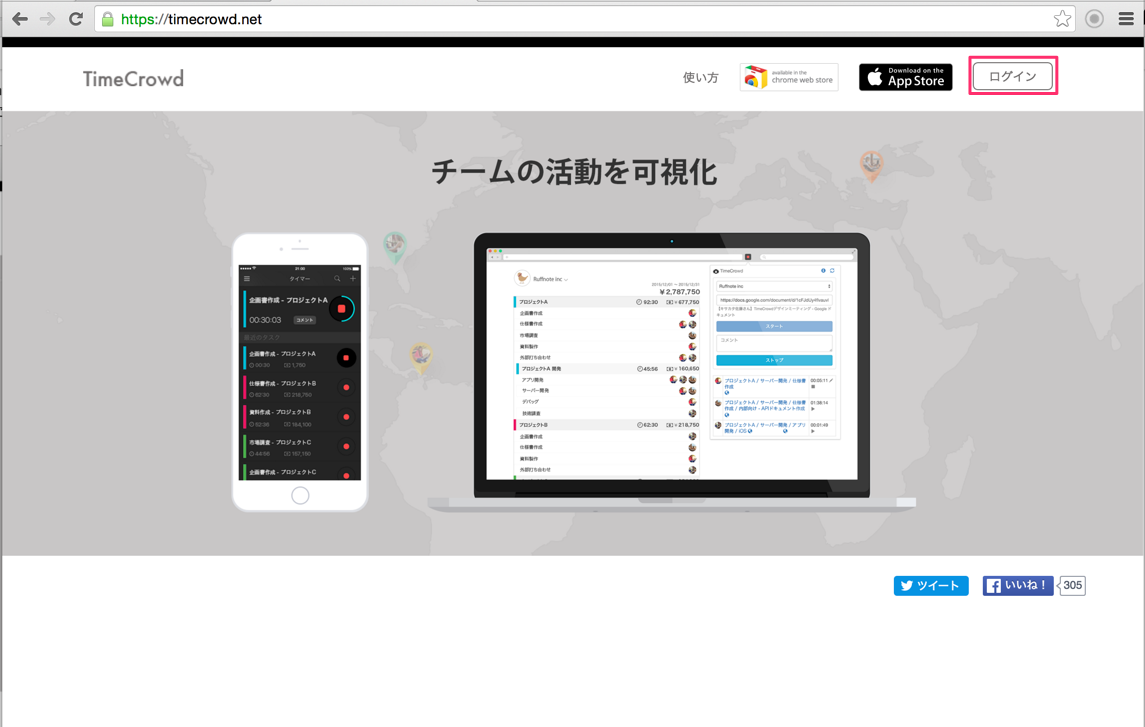Open the Chrome hamburger menu
1145x727 pixels.
1126,19
